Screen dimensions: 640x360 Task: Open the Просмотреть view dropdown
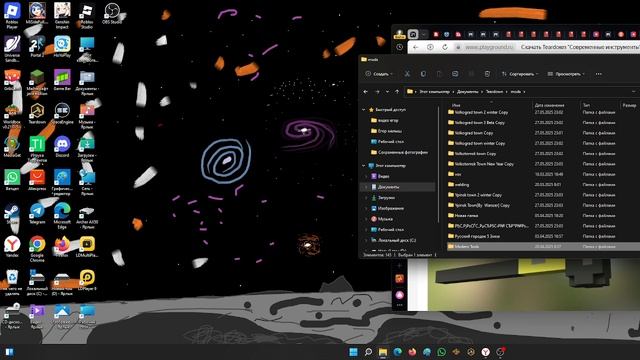[x=566, y=74]
